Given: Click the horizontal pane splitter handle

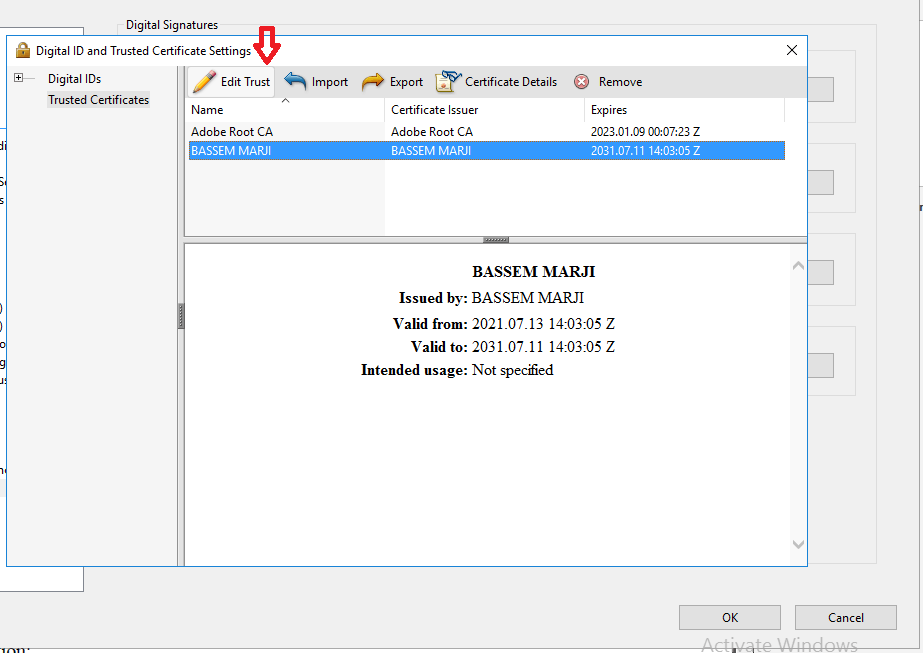Looking at the screenshot, I should pos(496,240).
